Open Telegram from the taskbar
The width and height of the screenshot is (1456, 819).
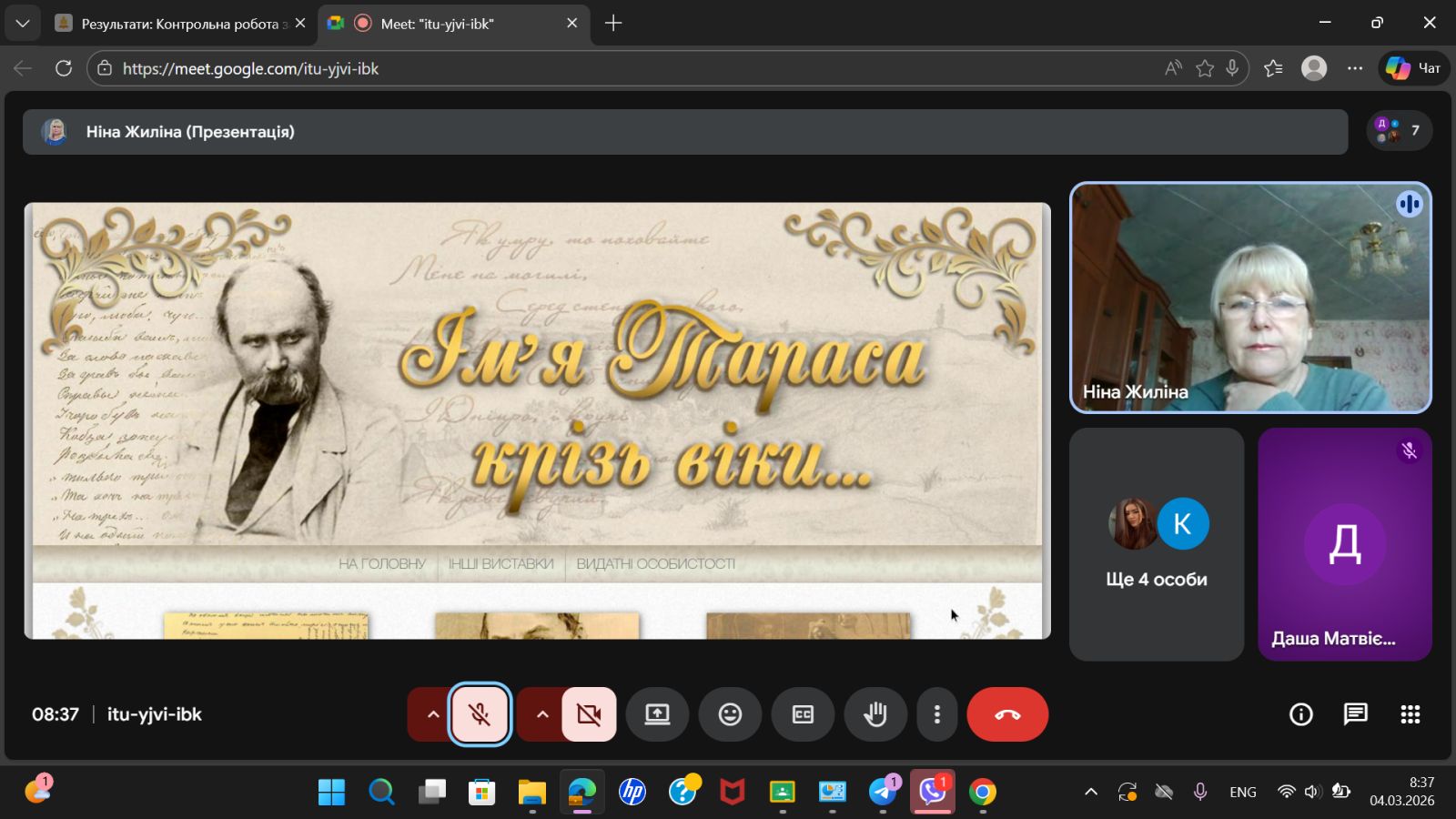click(882, 792)
